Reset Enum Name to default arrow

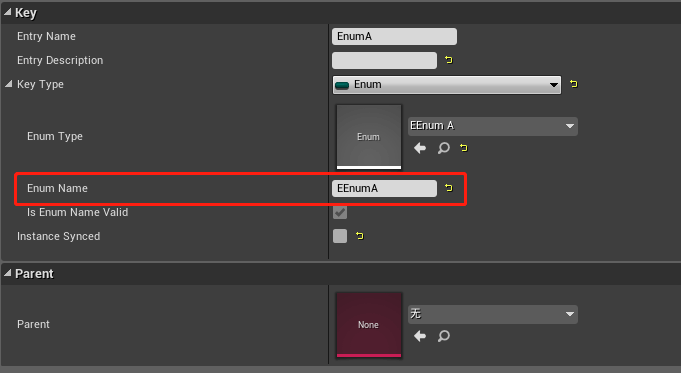pos(449,188)
